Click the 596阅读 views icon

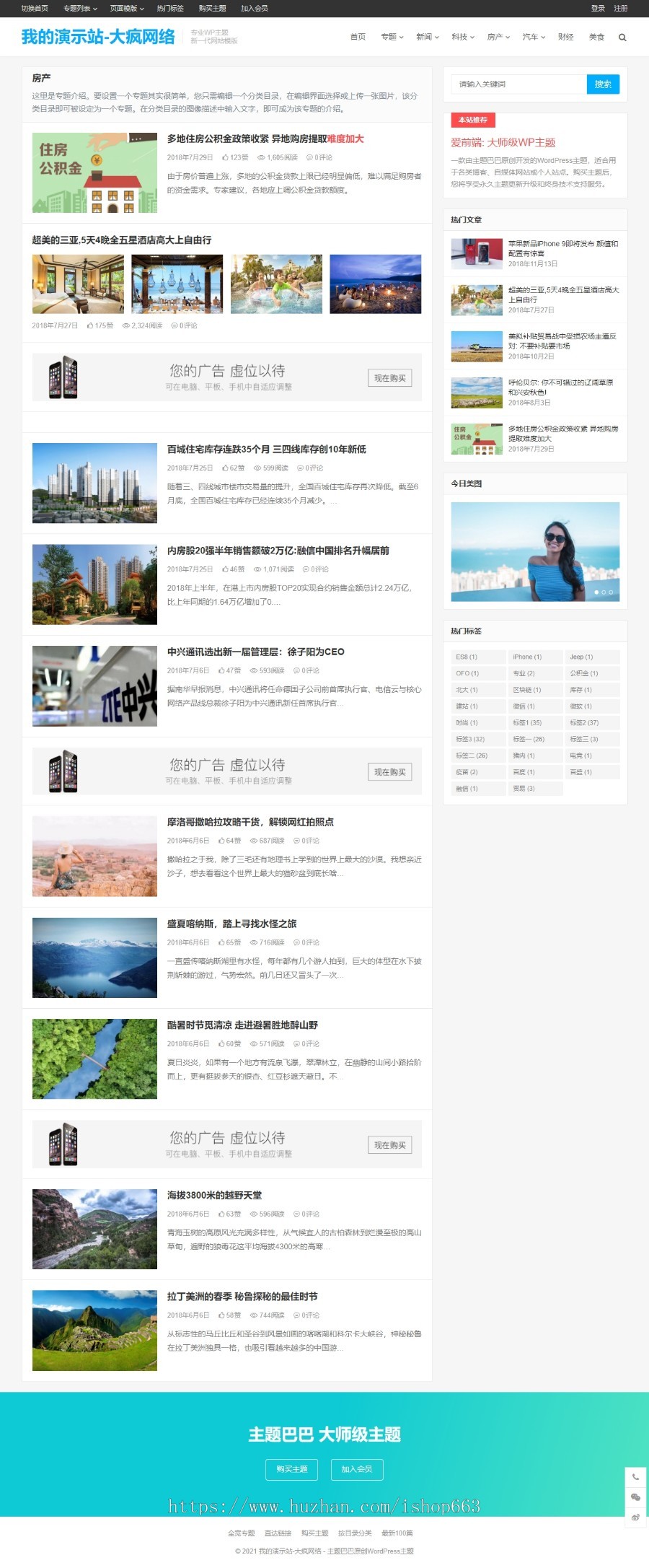254,1214
